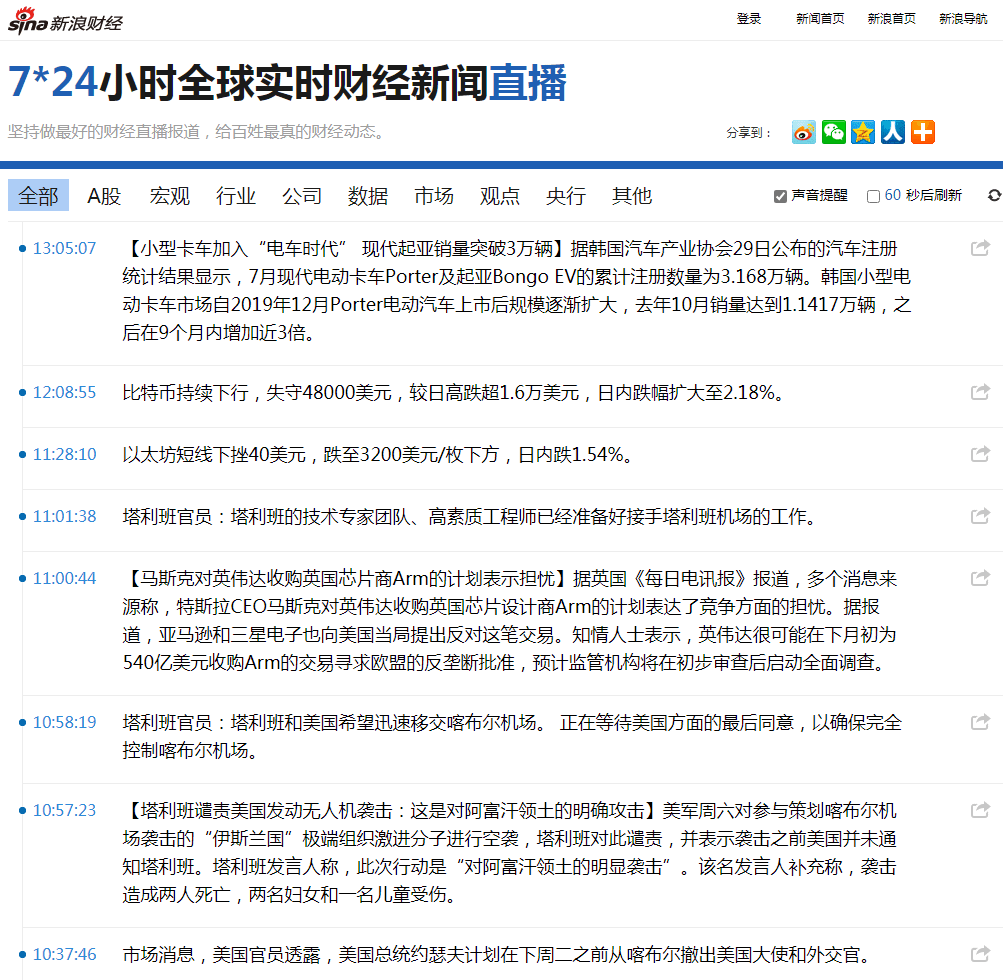Image resolution: width=1003 pixels, height=980 pixels.
Task: Click the 11:28:10 timestamp
Action: coord(64,454)
